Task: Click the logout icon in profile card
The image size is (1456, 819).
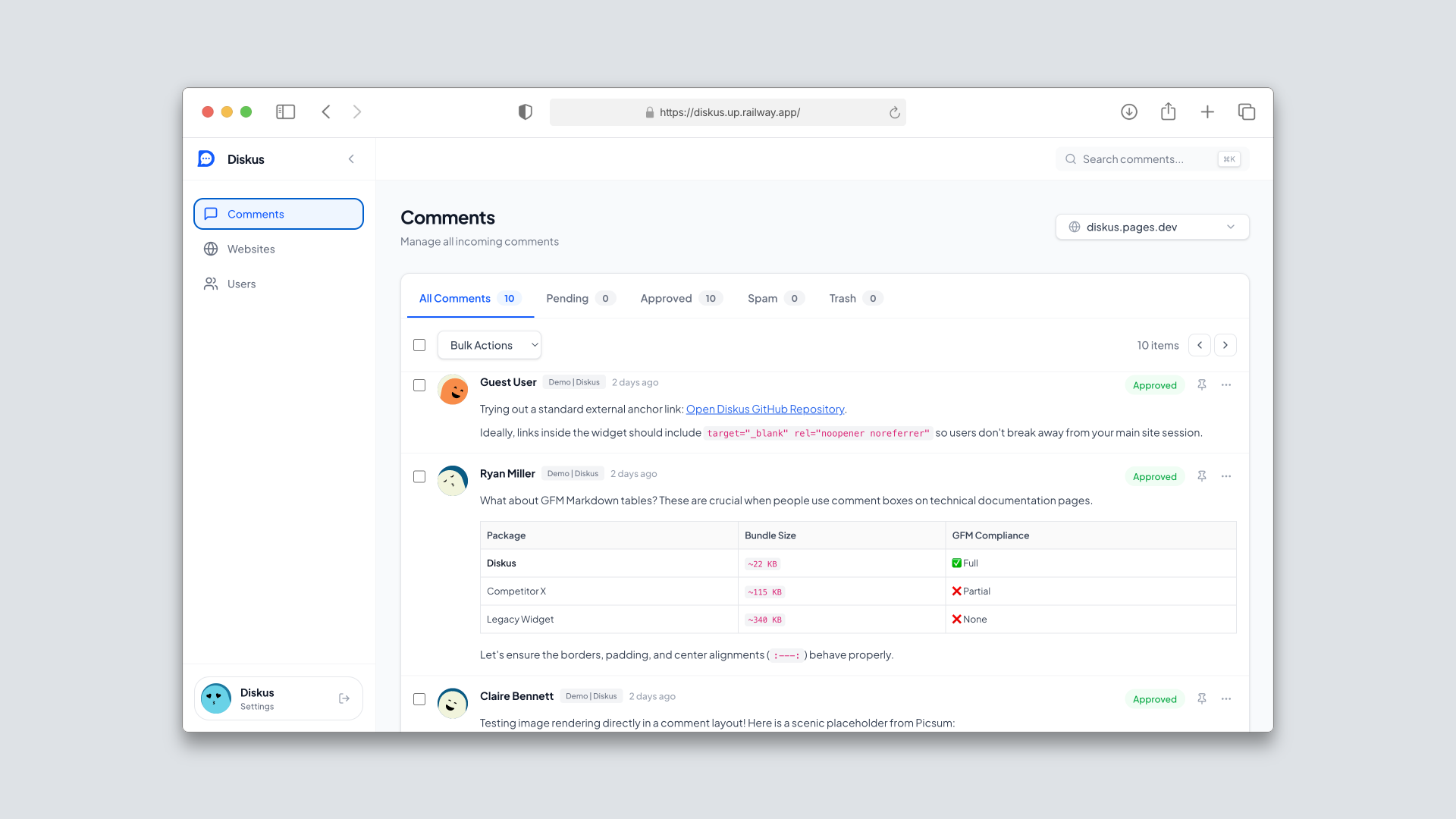Action: pyautogui.click(x=344, y=698)
